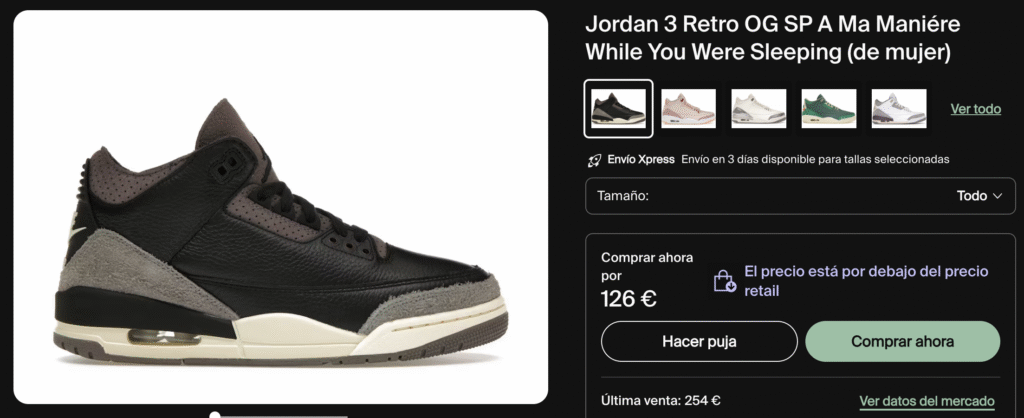The height and width of the screenshot is (418, 1024).
Task: Select the black colorway thumbnail
Action: coord(618,108)
